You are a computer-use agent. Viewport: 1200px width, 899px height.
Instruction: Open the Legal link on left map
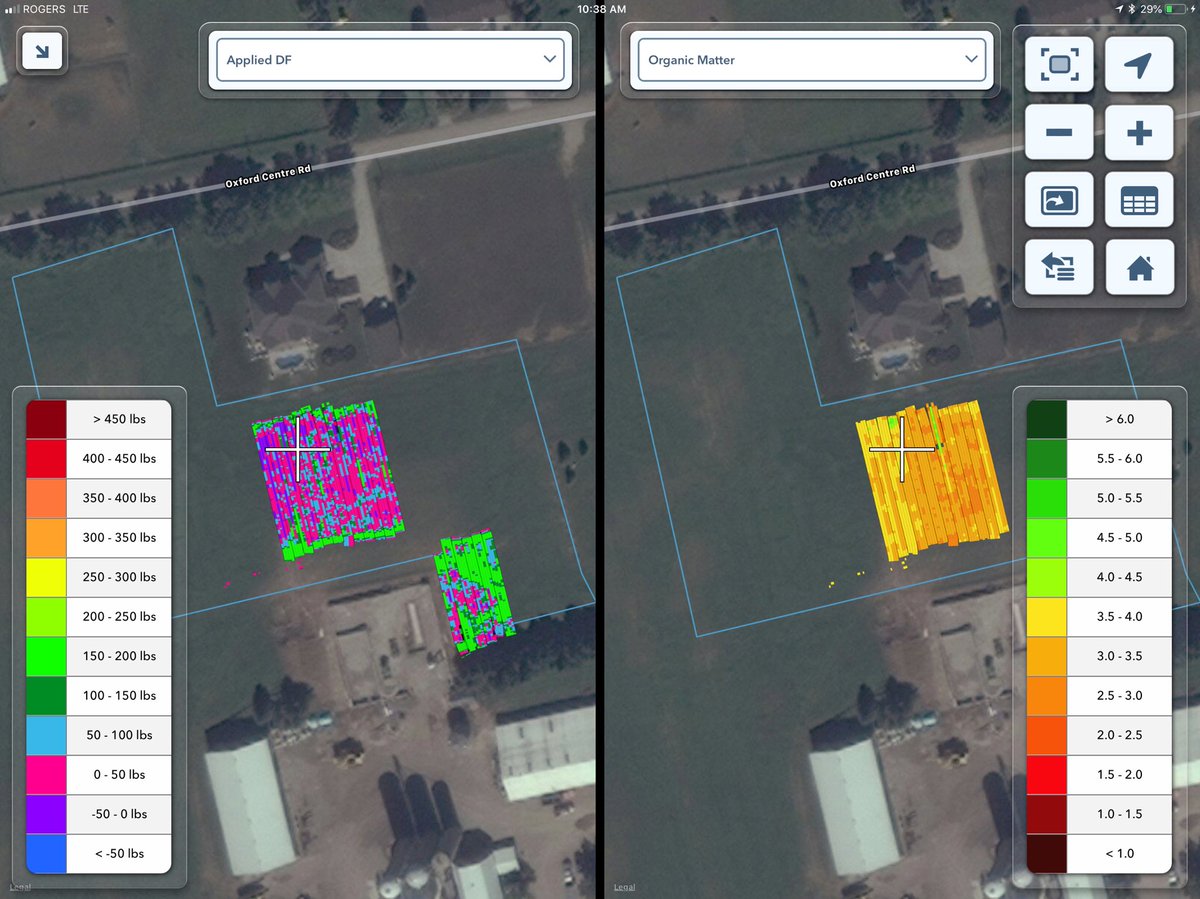click(20, 887)
